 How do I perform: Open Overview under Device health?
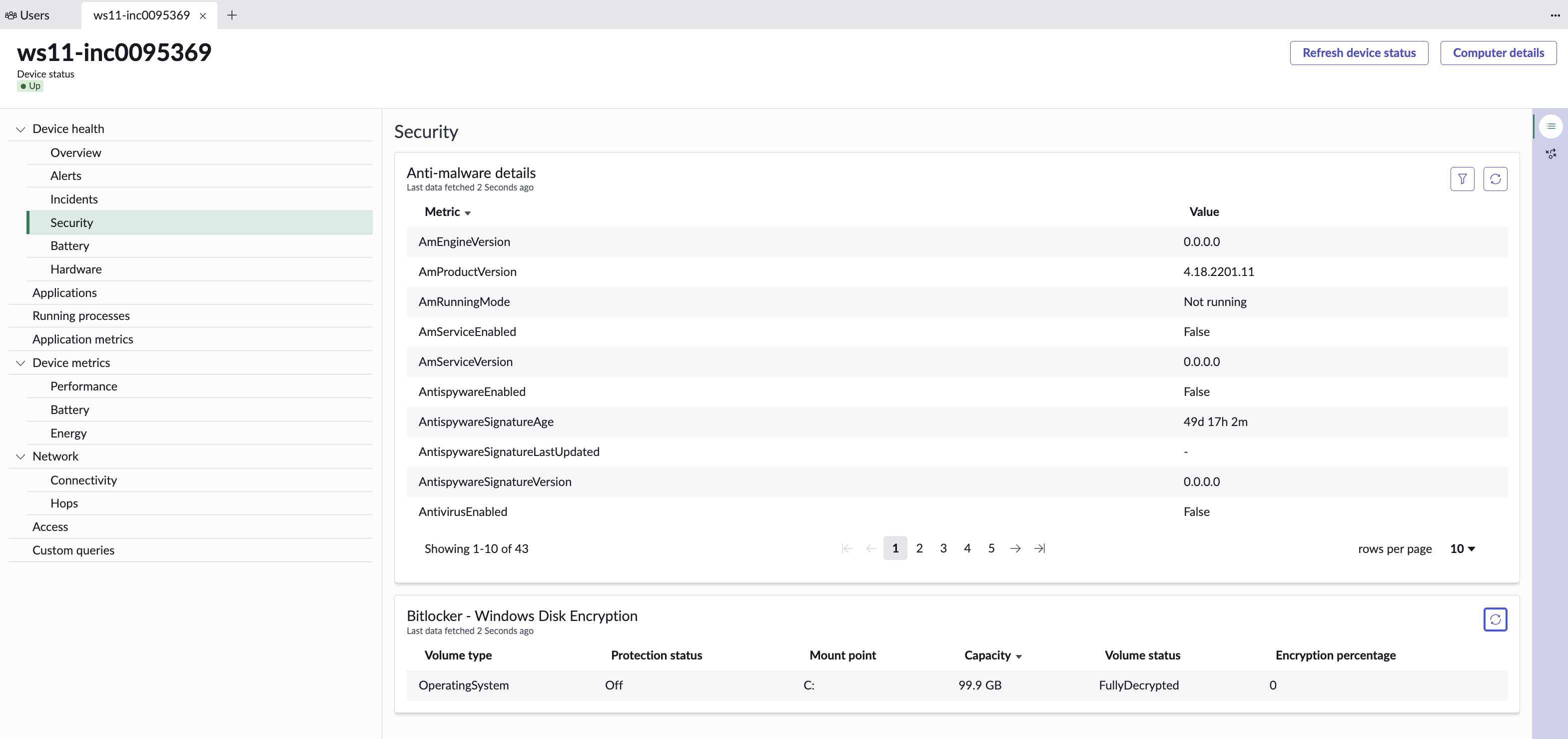point(200,153)
